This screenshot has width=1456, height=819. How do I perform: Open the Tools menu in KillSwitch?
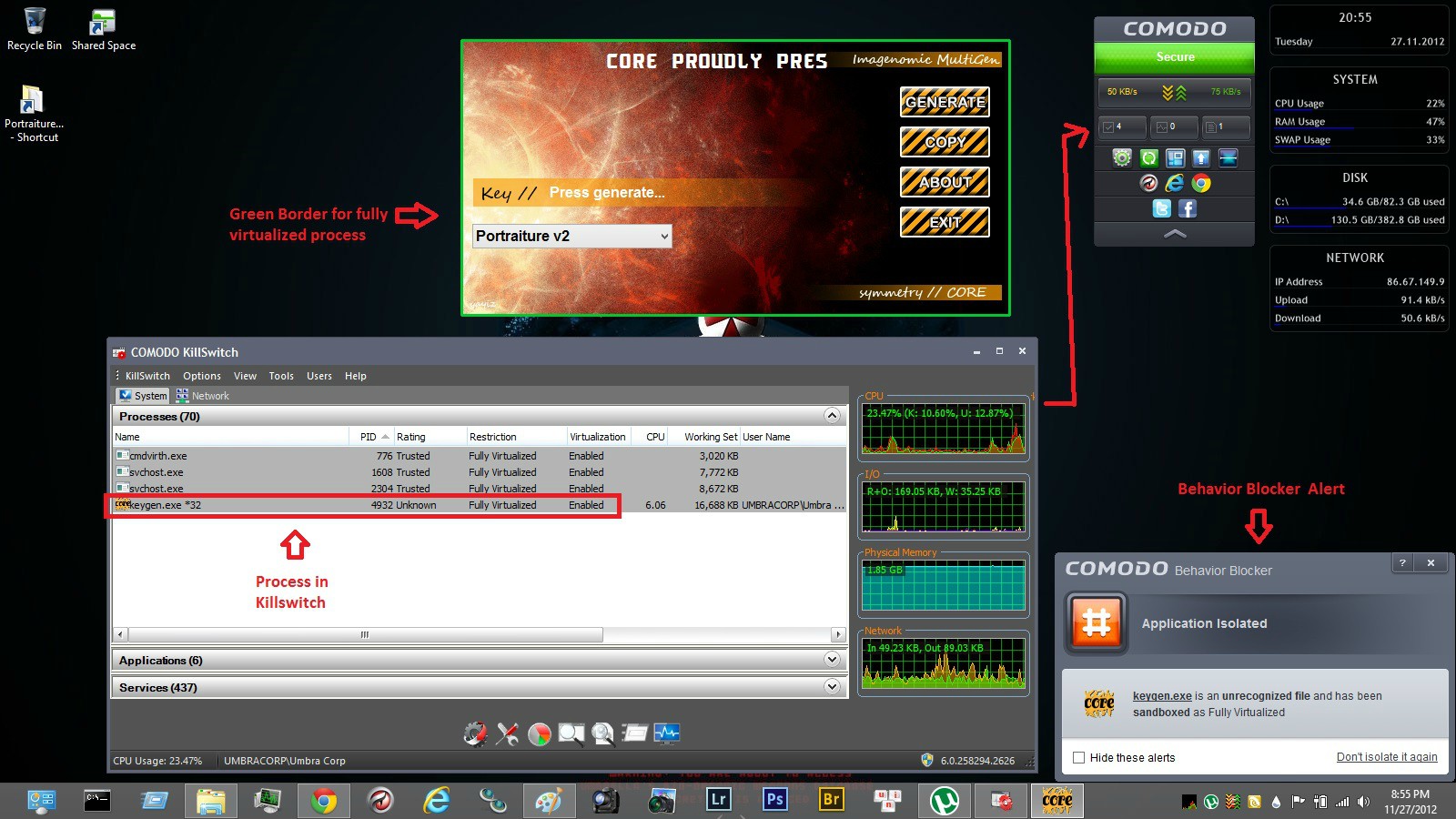pos(281,376)
